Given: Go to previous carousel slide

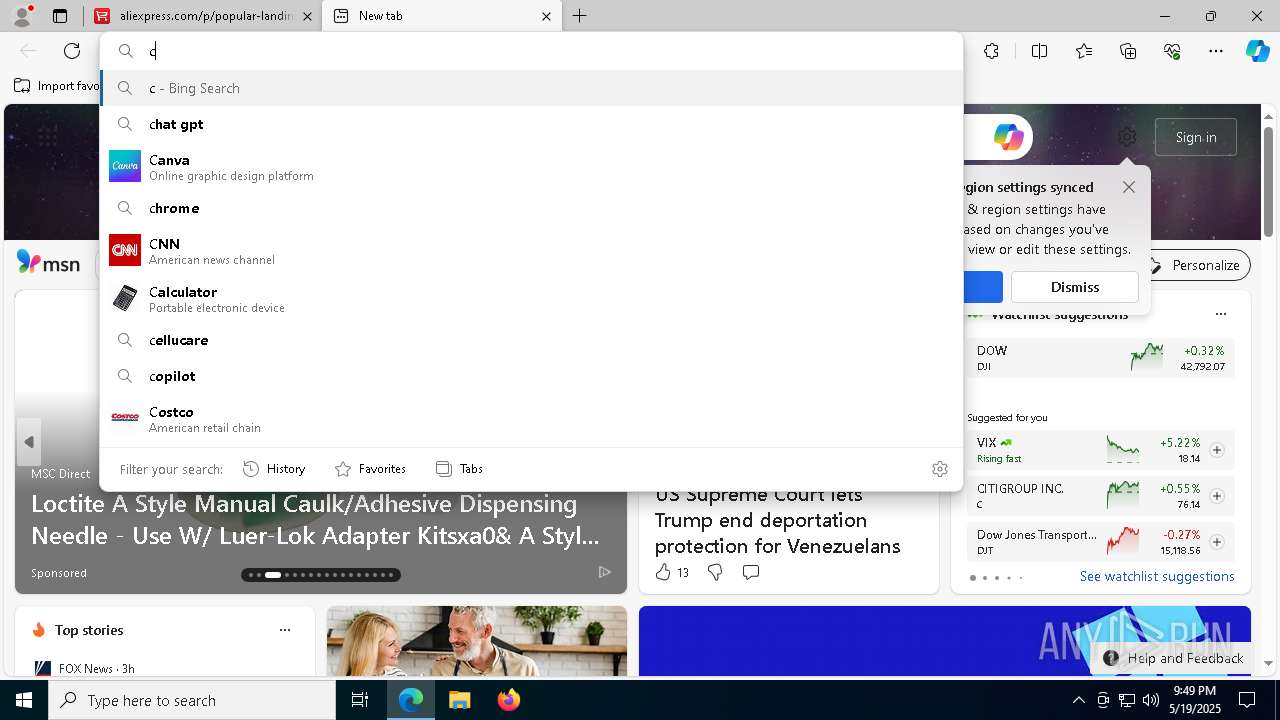Looking at the screenshot, I should 29,441.
